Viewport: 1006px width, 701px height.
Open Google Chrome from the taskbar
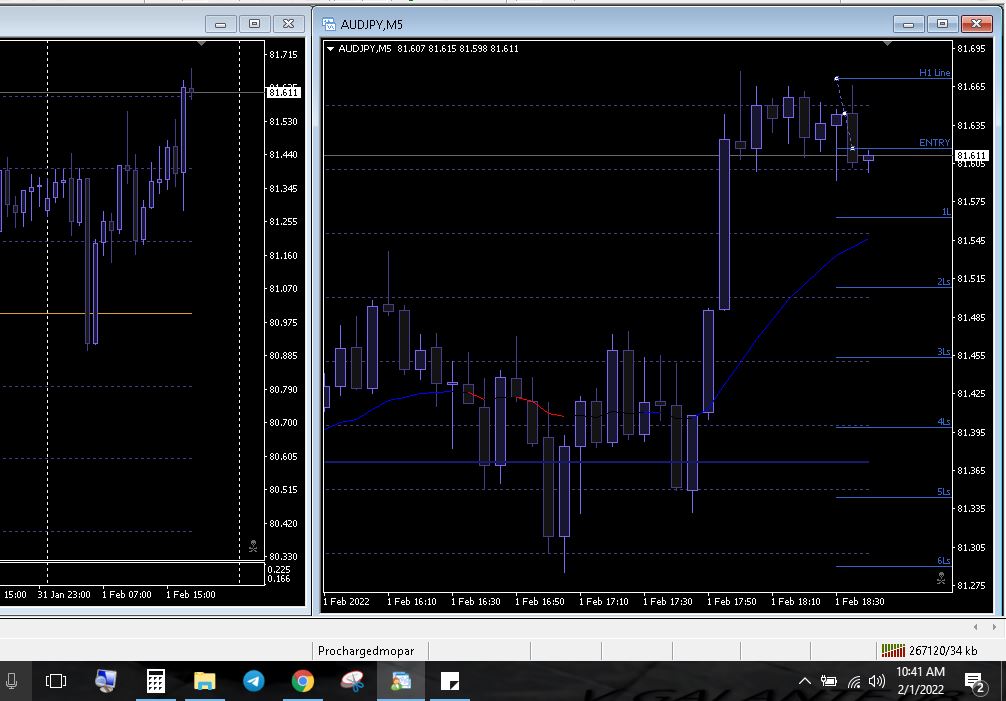click(302, 681)
